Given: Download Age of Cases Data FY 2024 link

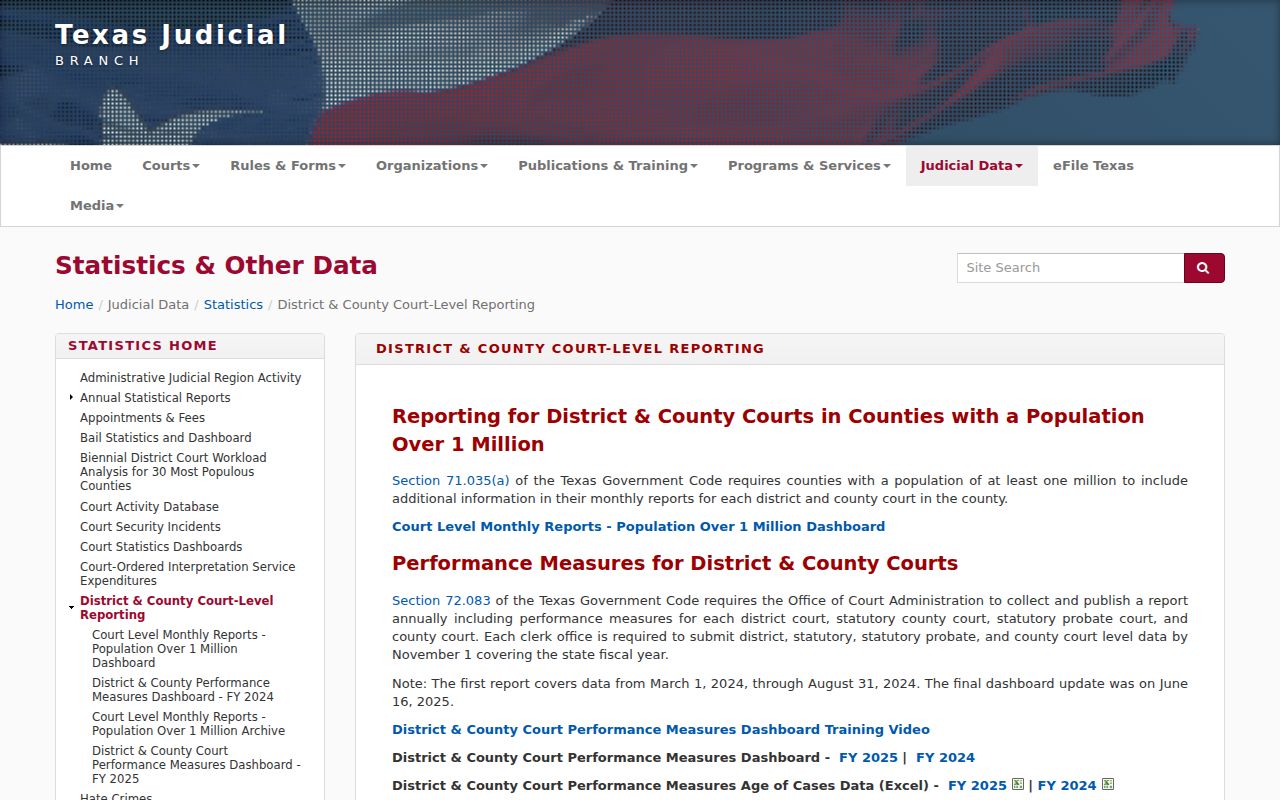Looking at the screenshot, I should point(1067,786).
